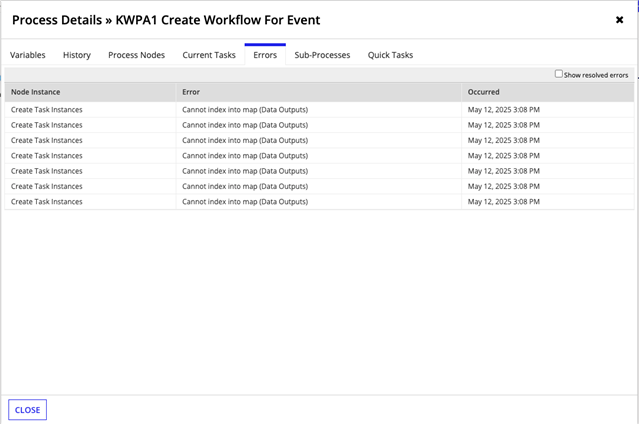This screenshot has height=424, width=639.
Task: Switch to the Variables tab
Action: (x=28, y=55)
